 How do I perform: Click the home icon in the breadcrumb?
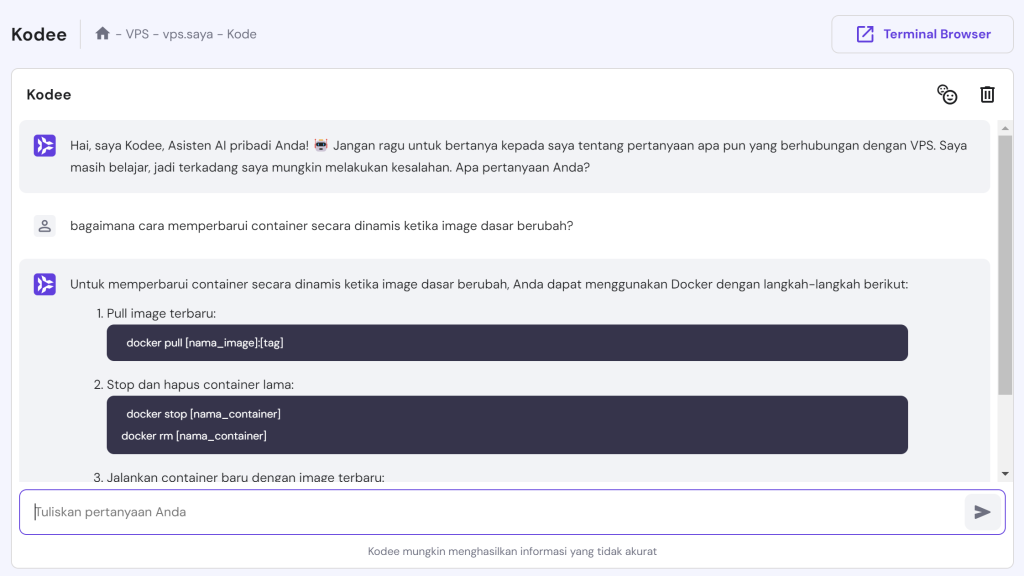click(x=102, y=33)
